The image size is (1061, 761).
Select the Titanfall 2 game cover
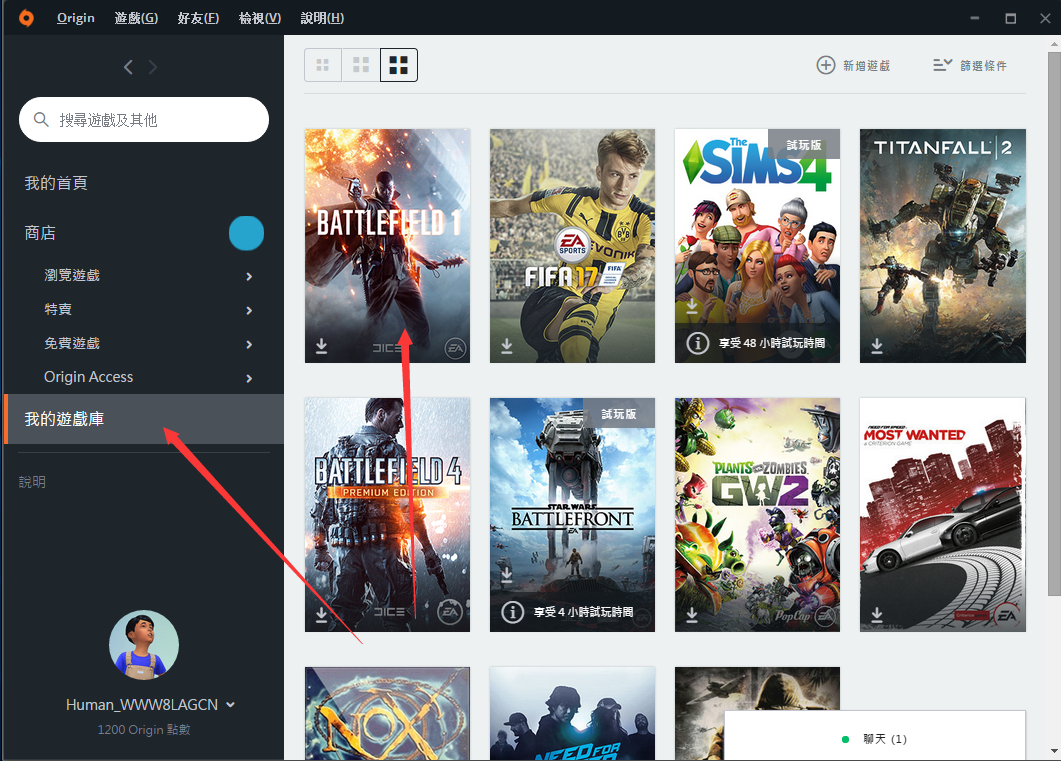tap(943, 246)
